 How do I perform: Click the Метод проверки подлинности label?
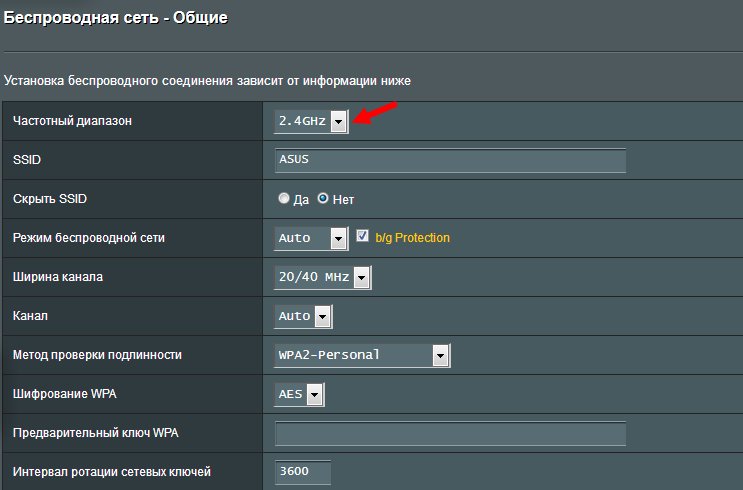coord(97,355)
